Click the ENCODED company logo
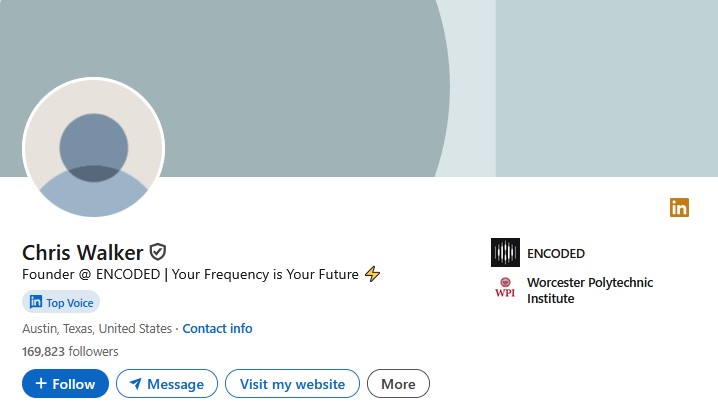 505,252
